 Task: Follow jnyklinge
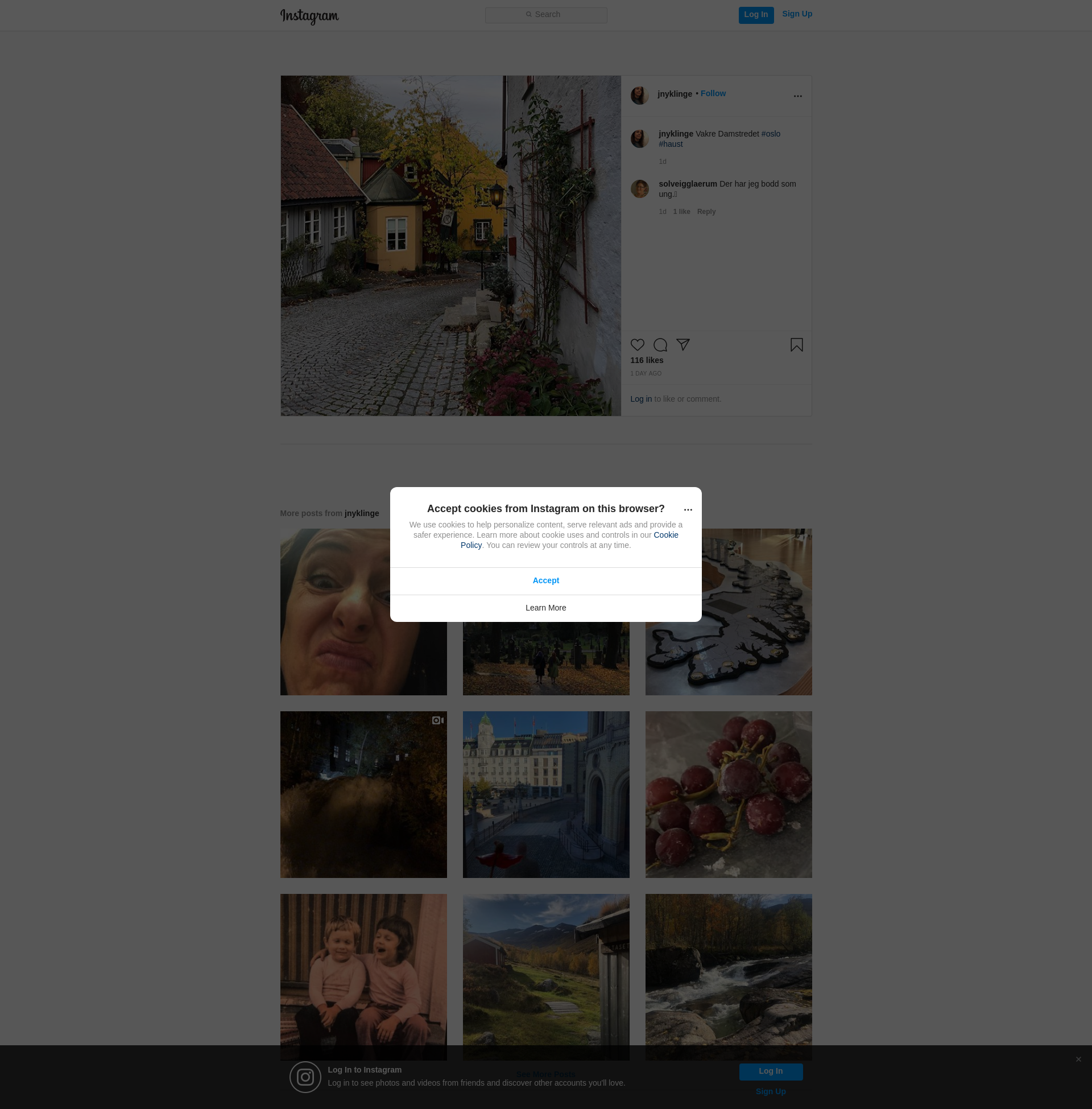713,93
